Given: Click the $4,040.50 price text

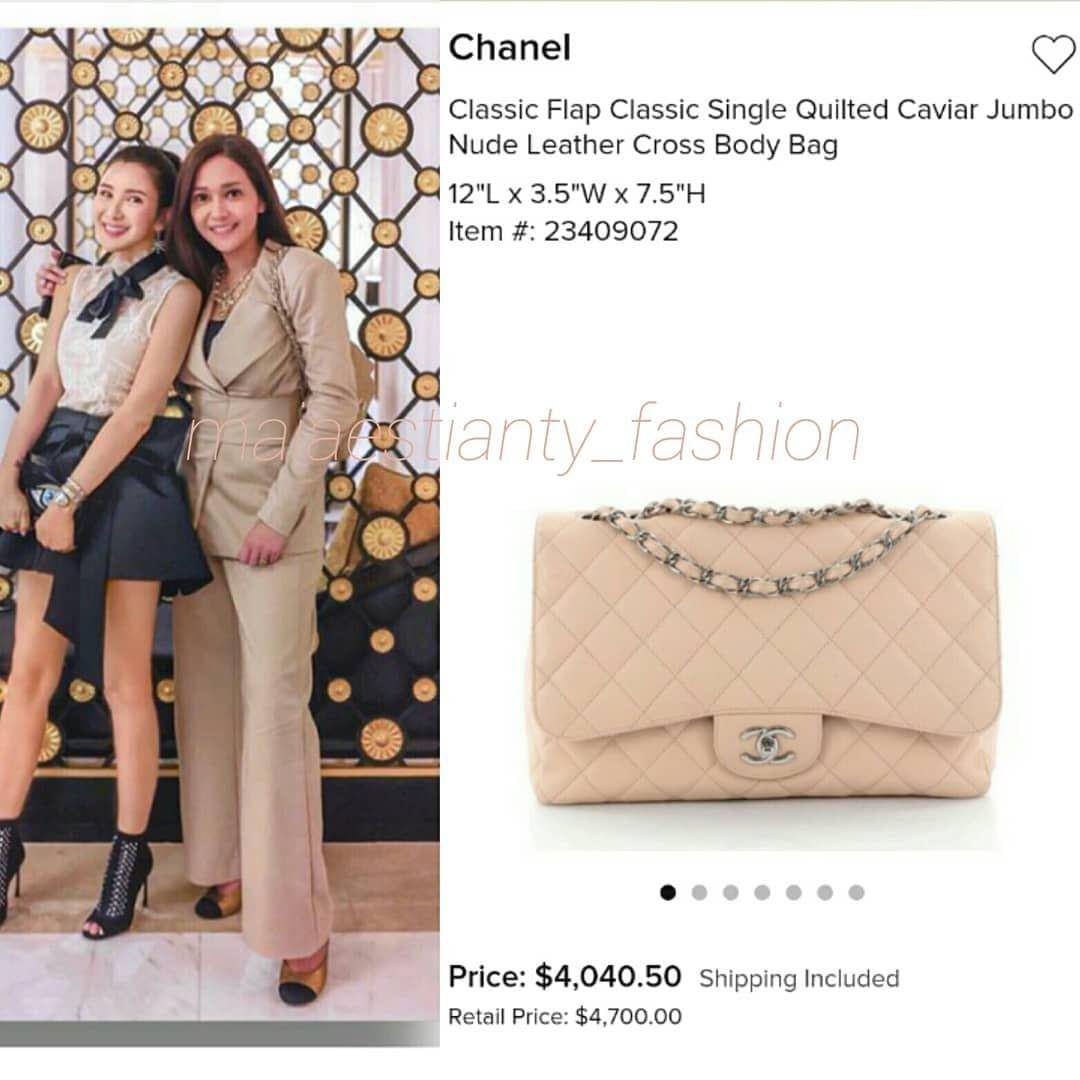Looking at the screenshot, I should tap(608, 976).
